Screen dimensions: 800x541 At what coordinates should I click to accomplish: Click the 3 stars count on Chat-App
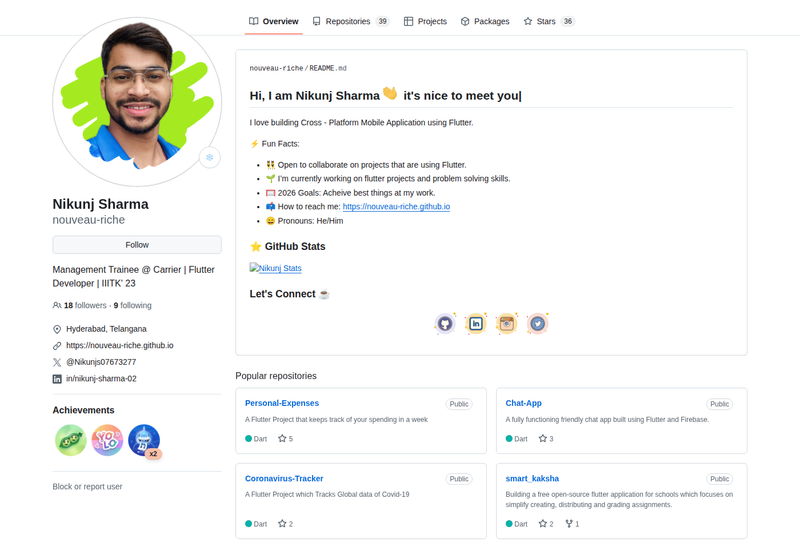(x=546, y=438)
